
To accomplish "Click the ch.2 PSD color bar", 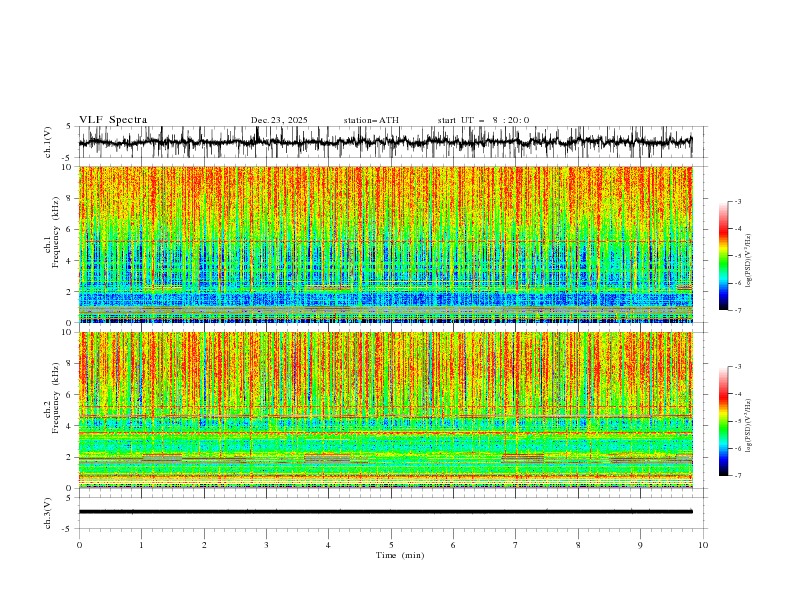I will (x=723, y=421).
